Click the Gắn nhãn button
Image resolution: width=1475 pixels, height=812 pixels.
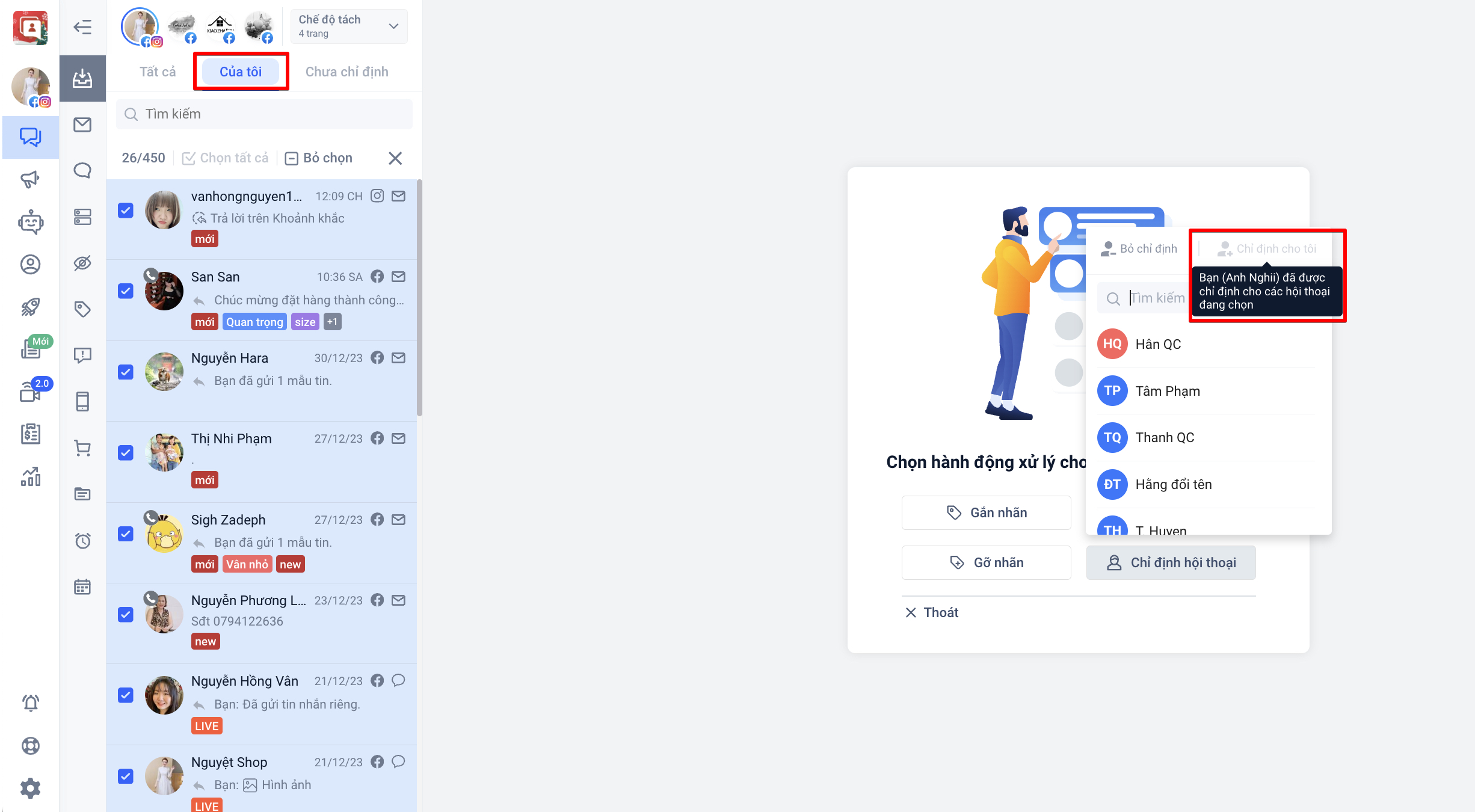click(x=986, y=512)
